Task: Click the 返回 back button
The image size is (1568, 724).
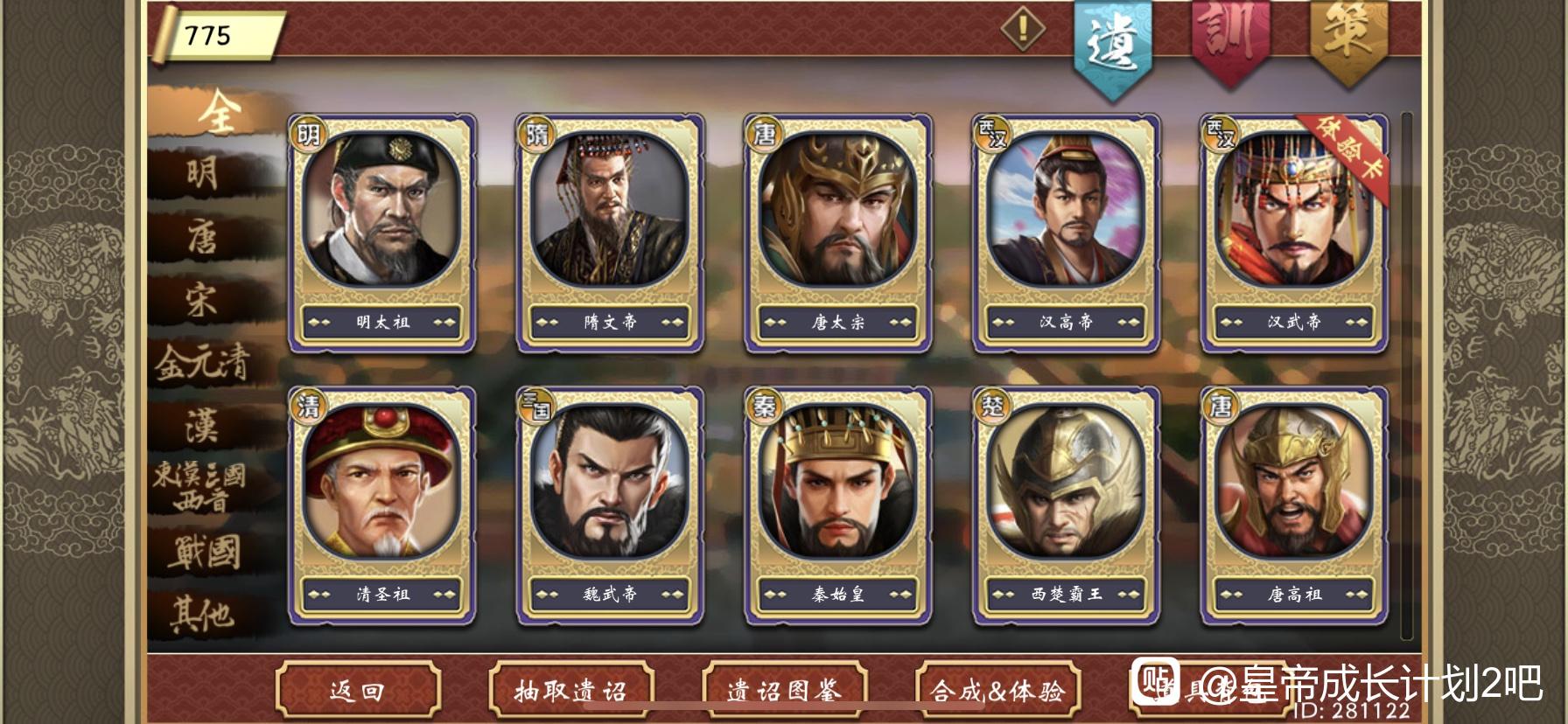Action: tap(358, 692)
